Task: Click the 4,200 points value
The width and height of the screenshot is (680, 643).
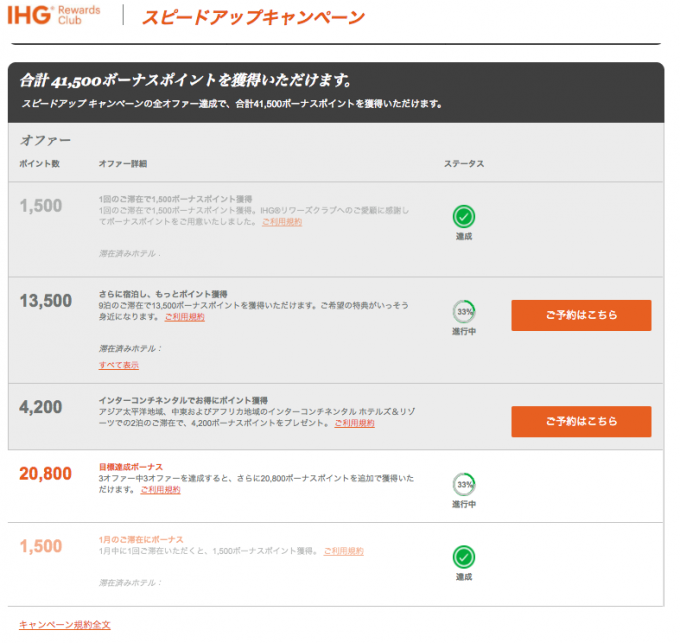Action: 41,407
